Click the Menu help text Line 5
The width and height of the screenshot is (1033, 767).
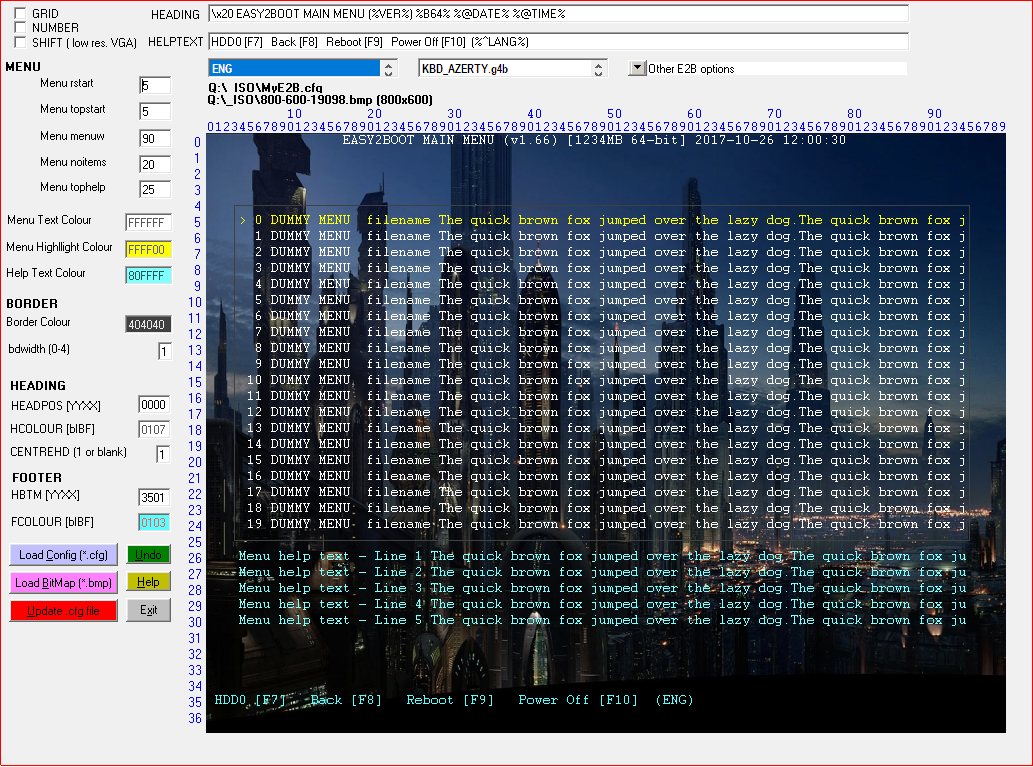[x=602, y=620]
